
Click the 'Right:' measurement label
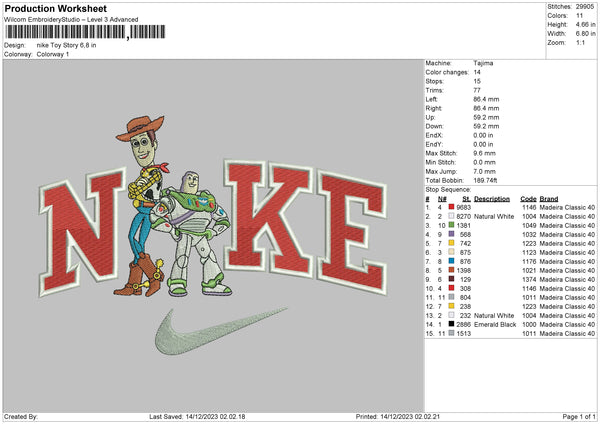point(434,108)
